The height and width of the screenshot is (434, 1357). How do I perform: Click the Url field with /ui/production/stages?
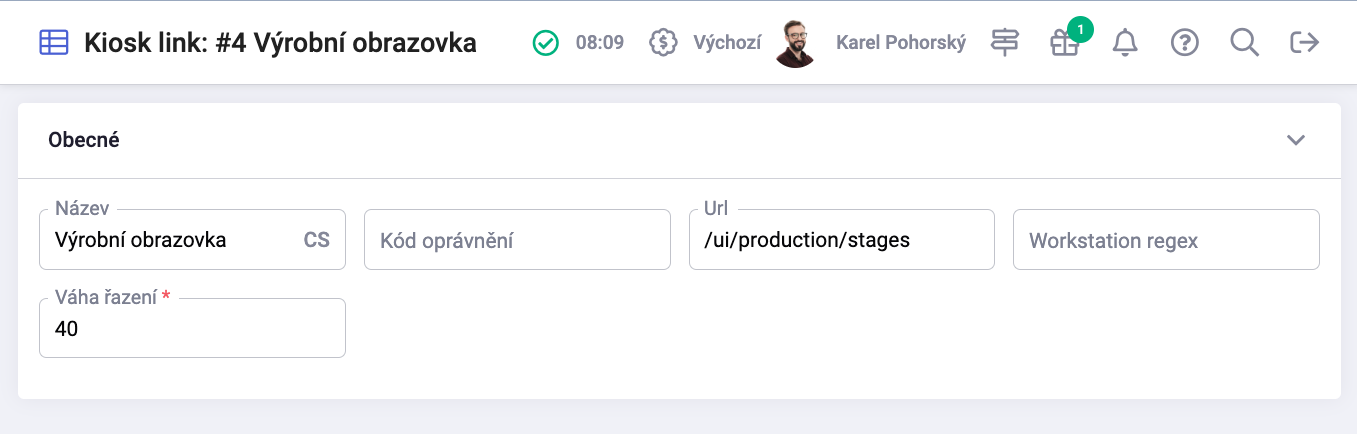[842, 239]
